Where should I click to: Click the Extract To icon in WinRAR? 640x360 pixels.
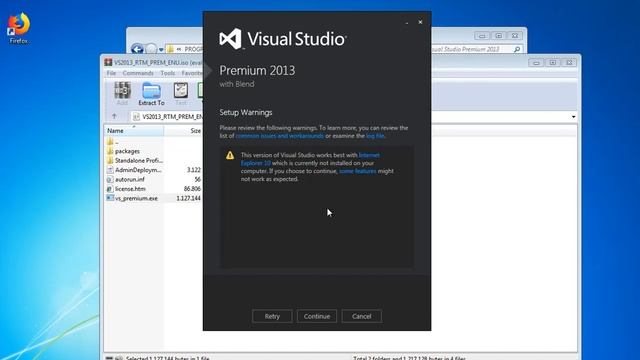[x=151, y=93]
